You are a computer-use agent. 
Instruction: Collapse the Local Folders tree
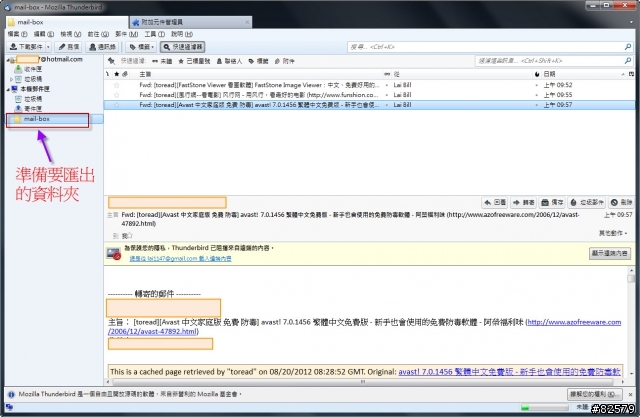[8, 89]
